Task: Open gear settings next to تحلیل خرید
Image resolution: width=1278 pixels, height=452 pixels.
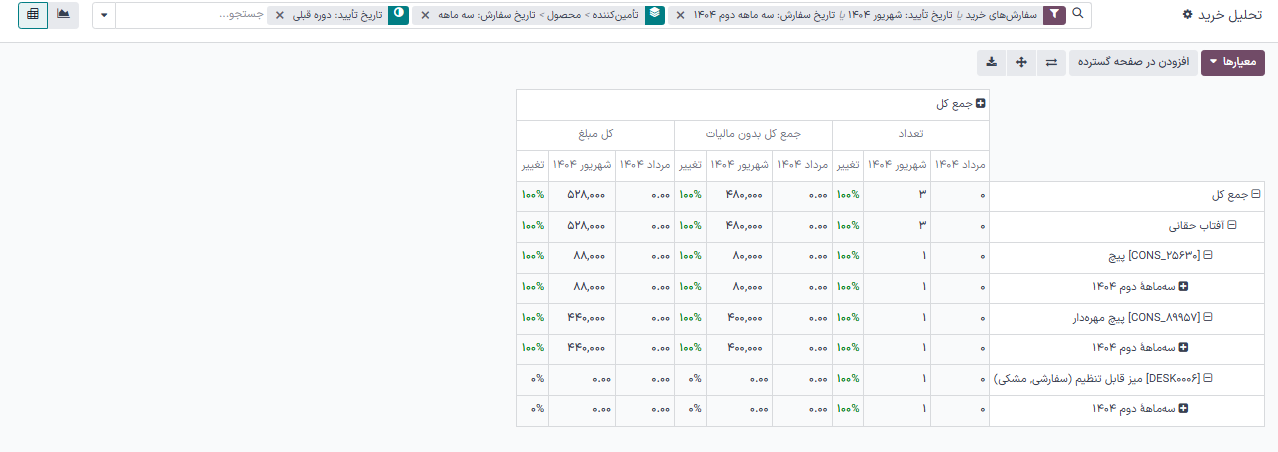Action: pos(1188,15)
